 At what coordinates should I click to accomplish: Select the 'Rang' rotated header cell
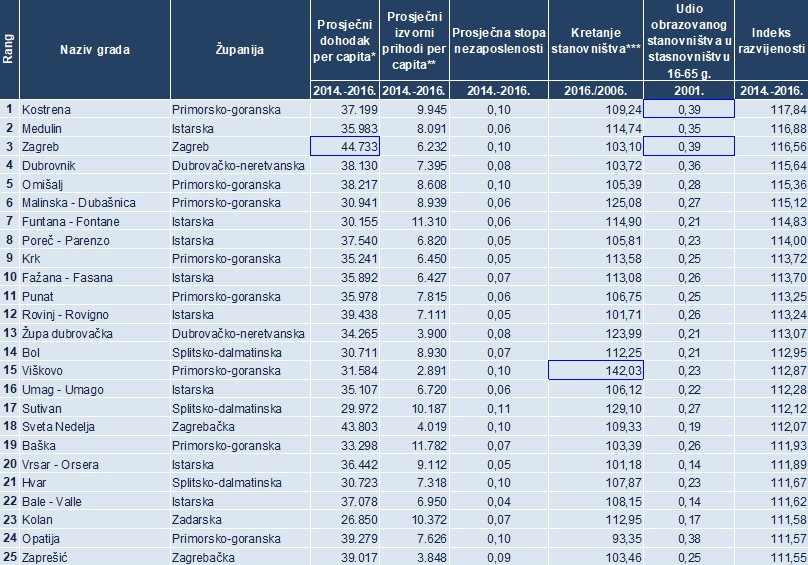tap(9, 49)
